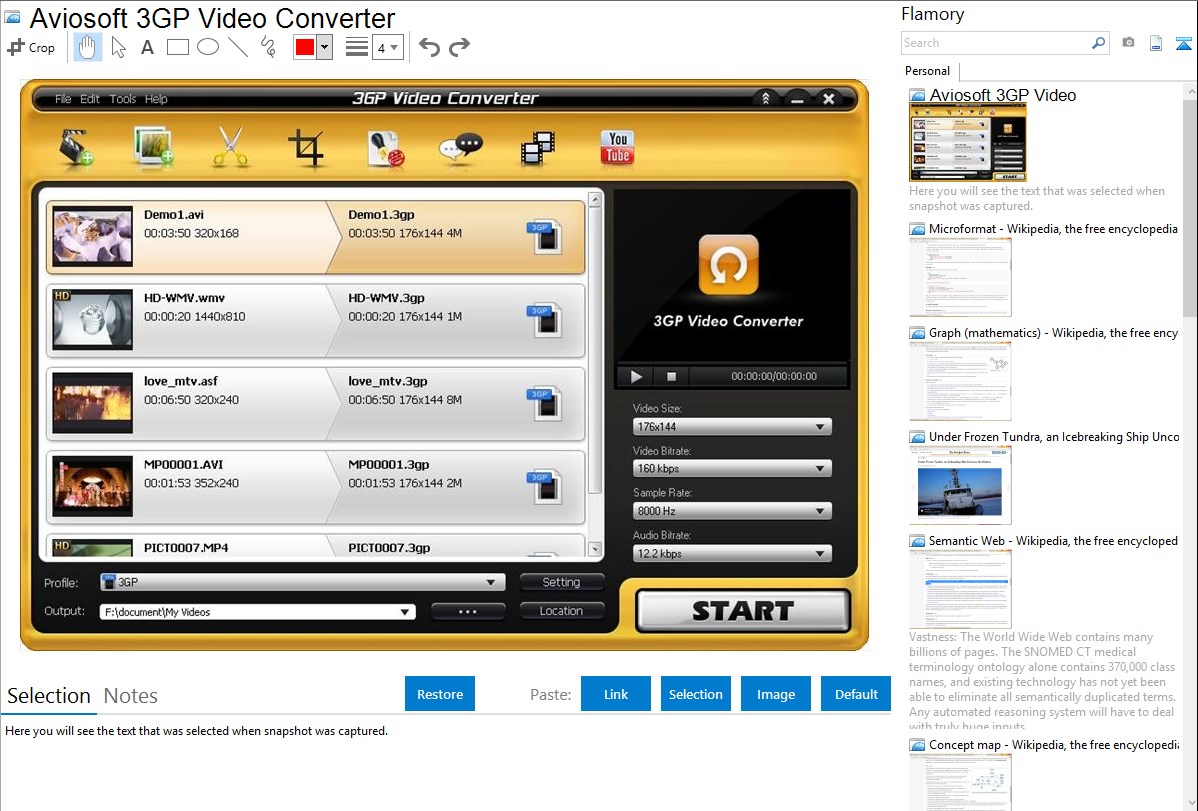Select the Crop tool in Flamory toolbar

pyautogui.click(x=31, y=47)
